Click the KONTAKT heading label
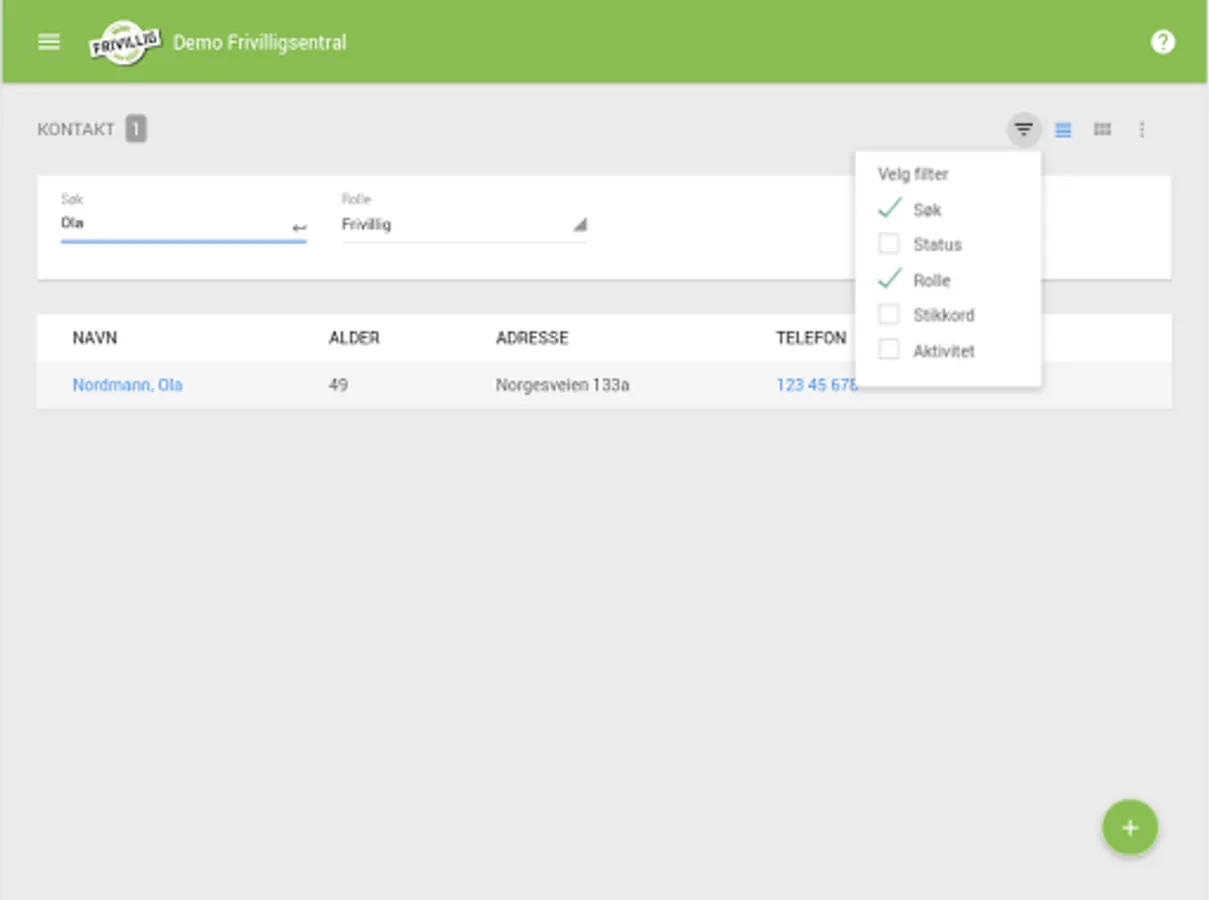The width and height of the screenshot is (1209, 900). point(76,130)
